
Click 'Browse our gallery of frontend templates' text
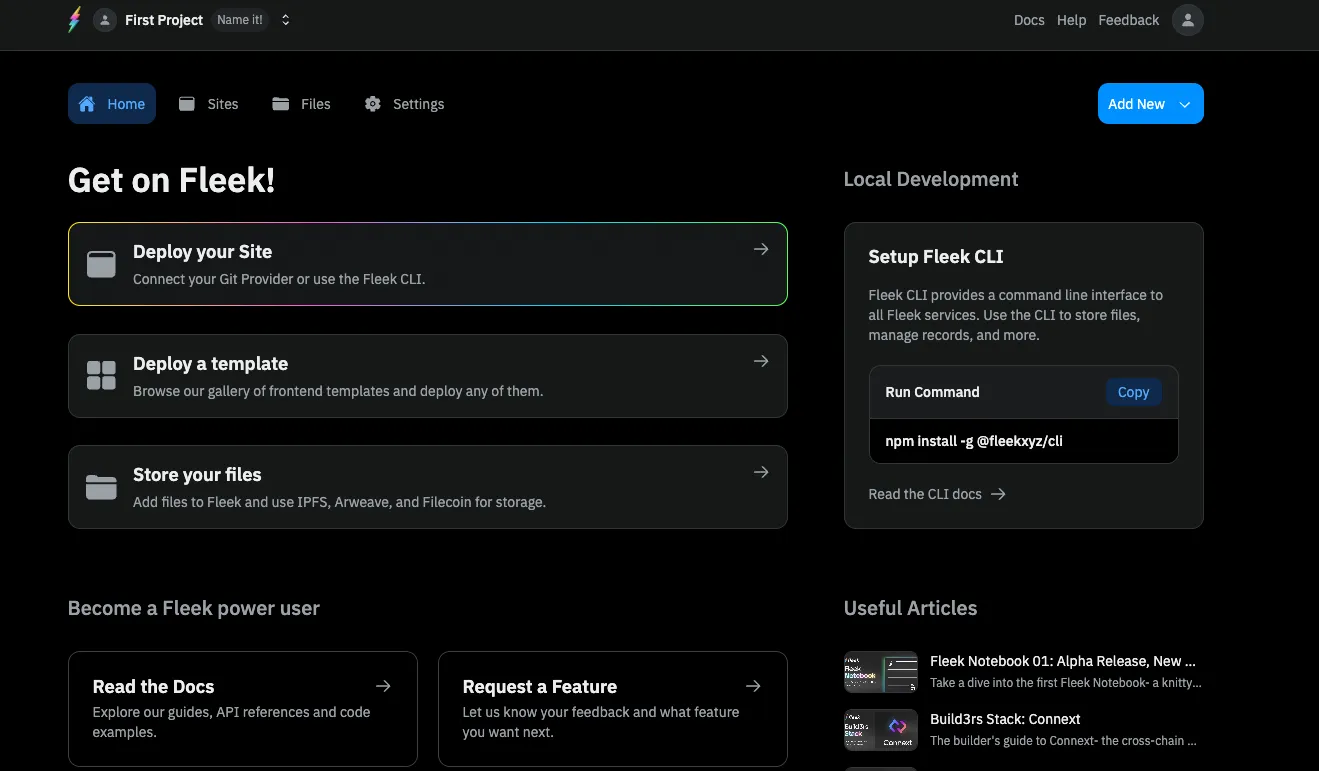click(x=338, y=391)
